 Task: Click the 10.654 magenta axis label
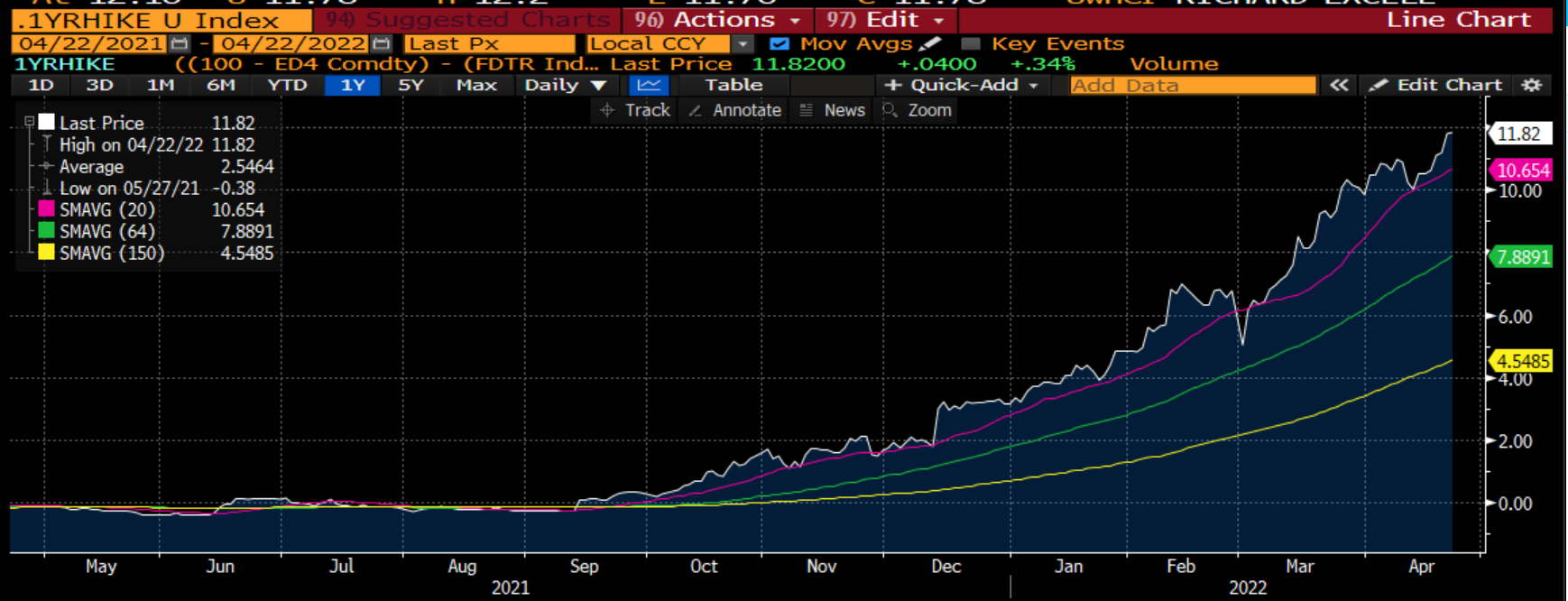click(x=1522, y=170)
